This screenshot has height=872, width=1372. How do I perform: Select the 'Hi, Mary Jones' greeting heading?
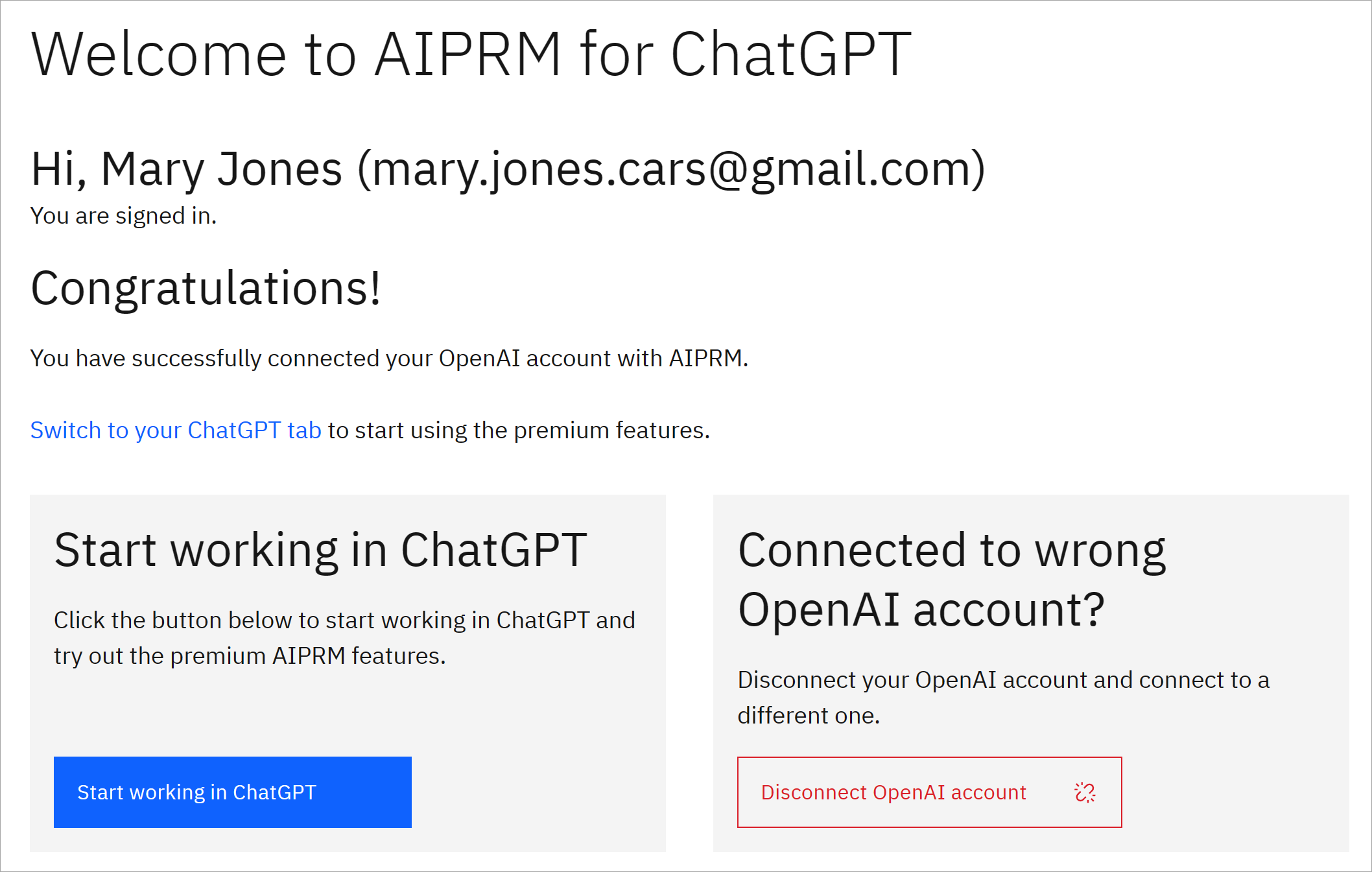tap(508, 169)
